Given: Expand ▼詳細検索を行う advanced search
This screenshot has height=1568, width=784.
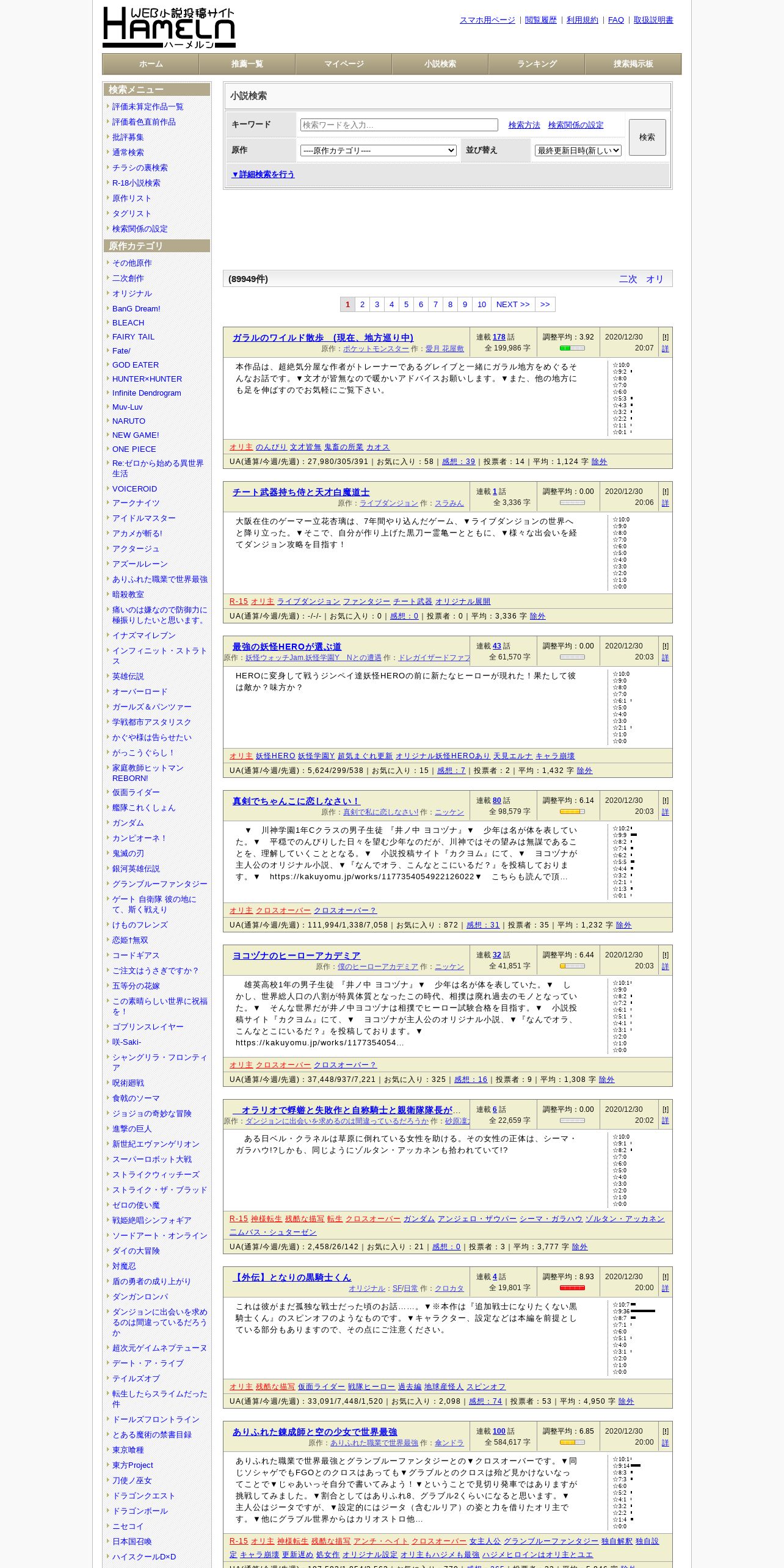Looking at the screenshot, I should click(263, 174).
